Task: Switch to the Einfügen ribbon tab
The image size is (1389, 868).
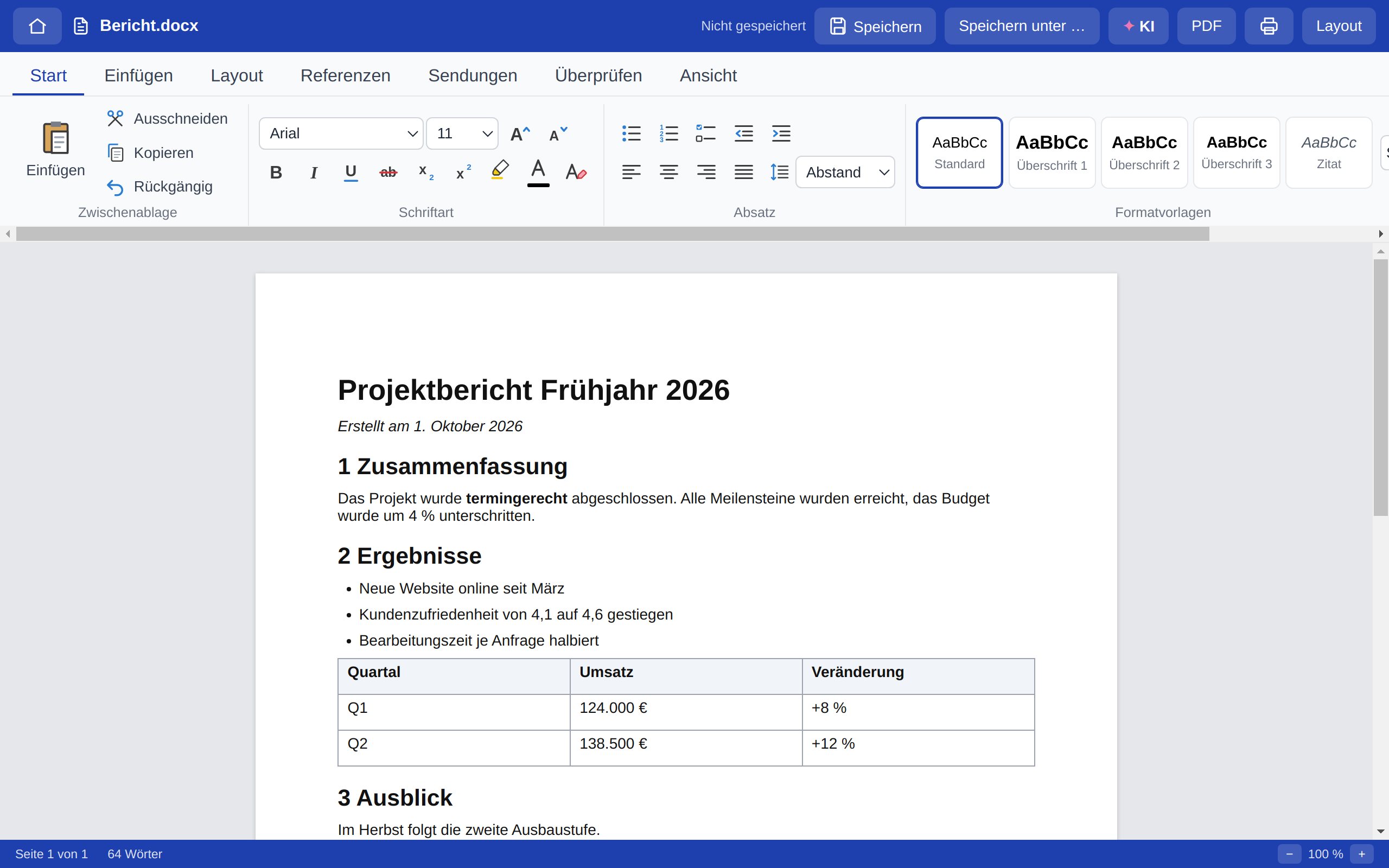Action: pyautogui.click(x=138, y=76)
